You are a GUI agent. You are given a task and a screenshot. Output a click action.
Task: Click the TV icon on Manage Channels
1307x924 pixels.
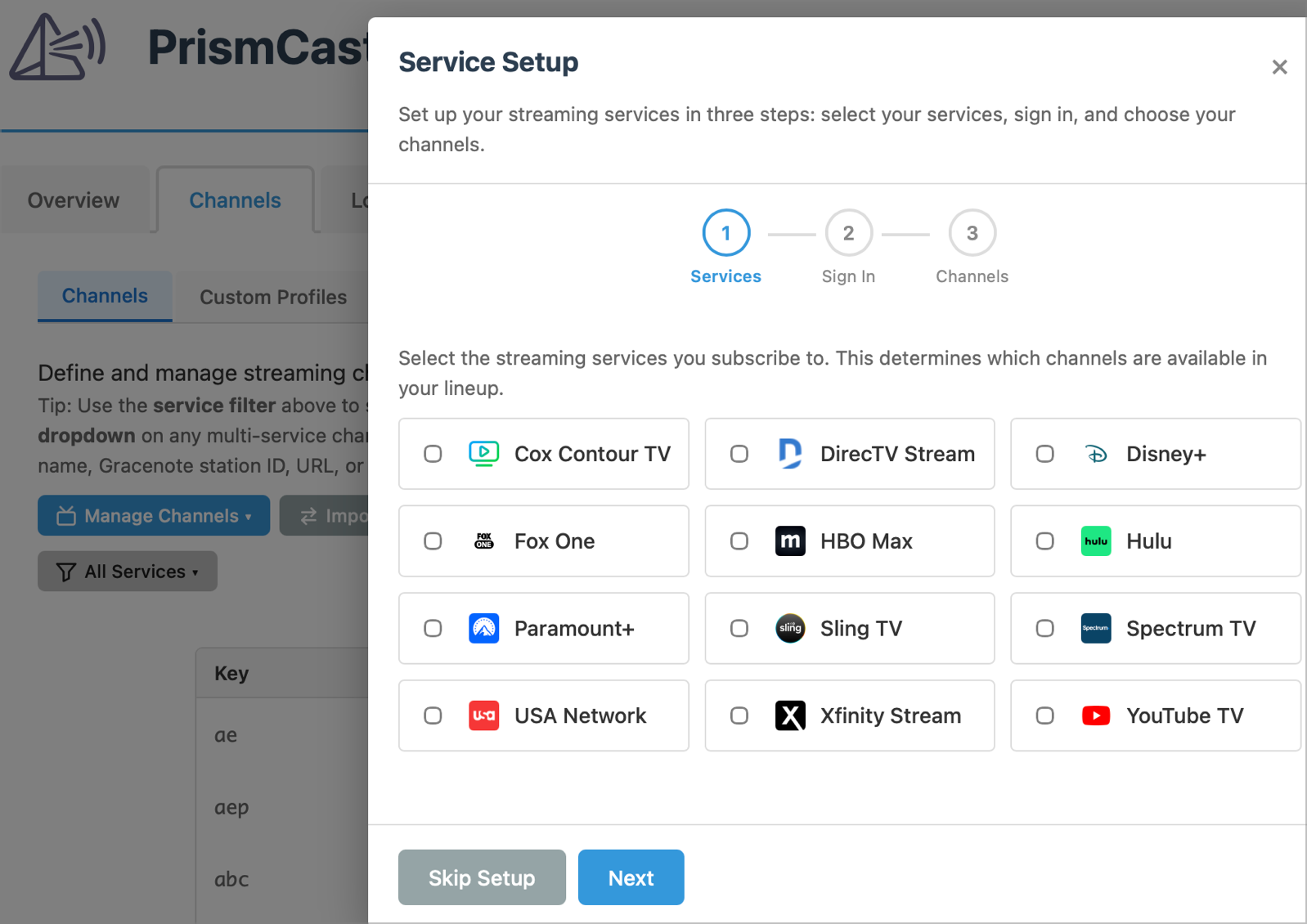coord(66,516)
